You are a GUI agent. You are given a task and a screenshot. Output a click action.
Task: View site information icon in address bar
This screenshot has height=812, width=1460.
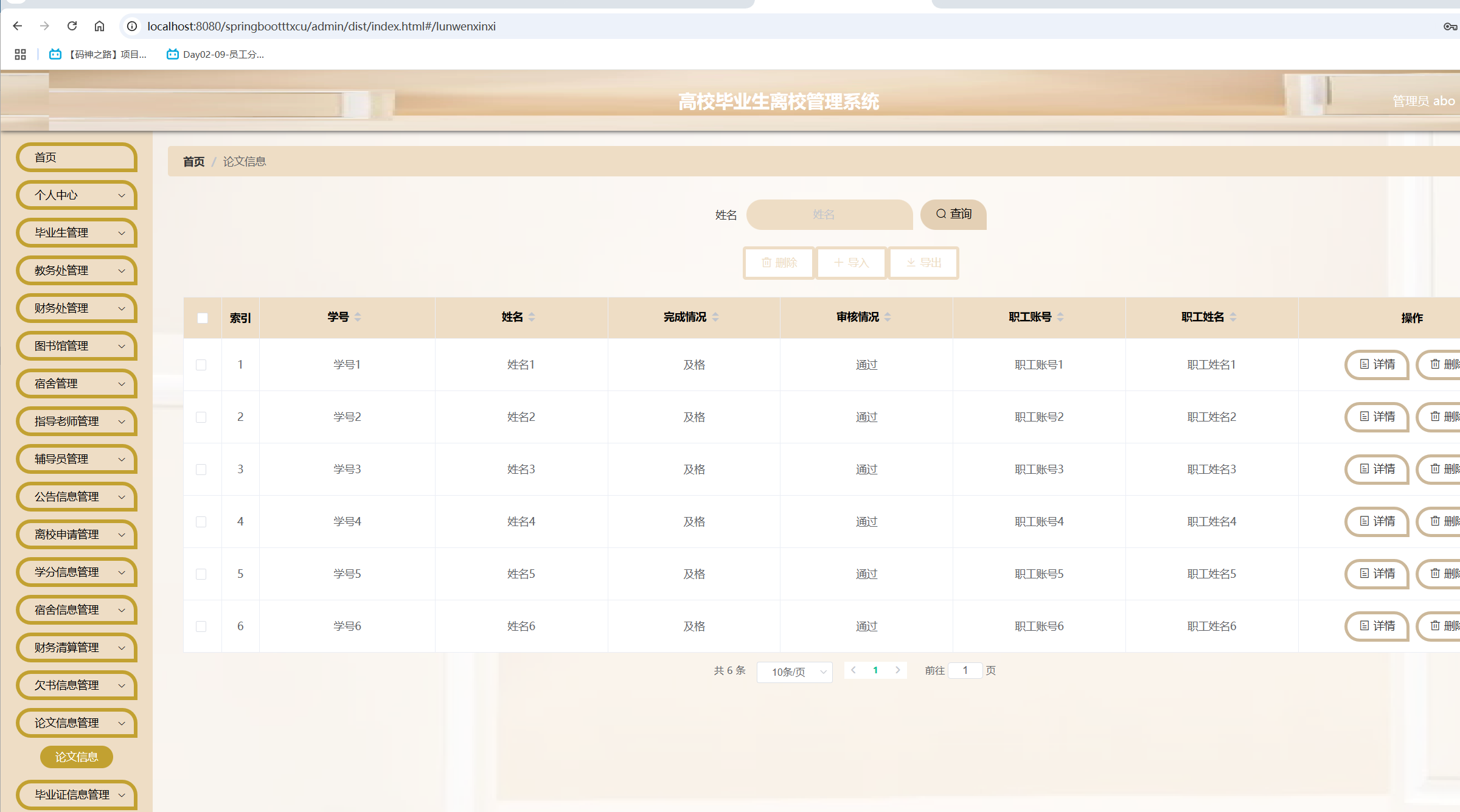[x=132, y=26]
